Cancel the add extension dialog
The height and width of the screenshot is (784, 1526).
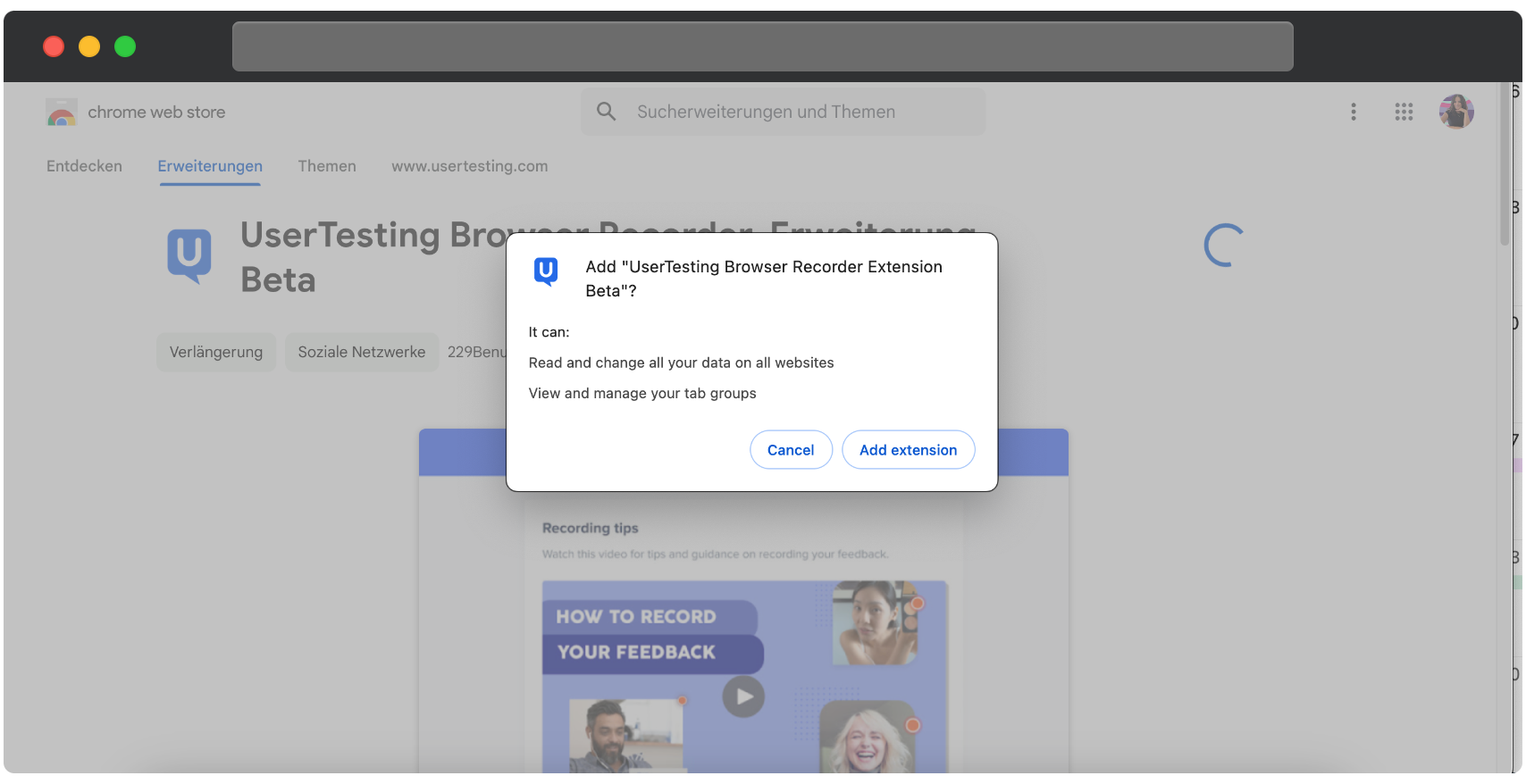coord(791,450)
